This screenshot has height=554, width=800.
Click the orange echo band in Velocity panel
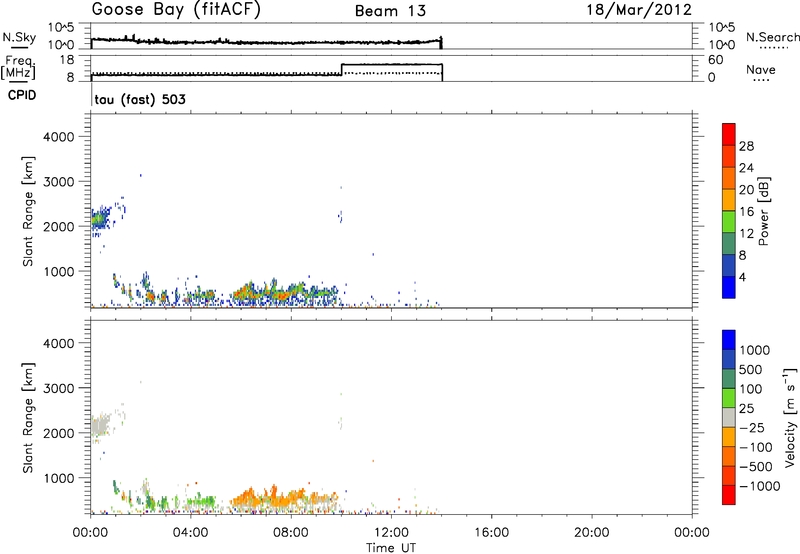pyautogui.click(x=283, y=497)
